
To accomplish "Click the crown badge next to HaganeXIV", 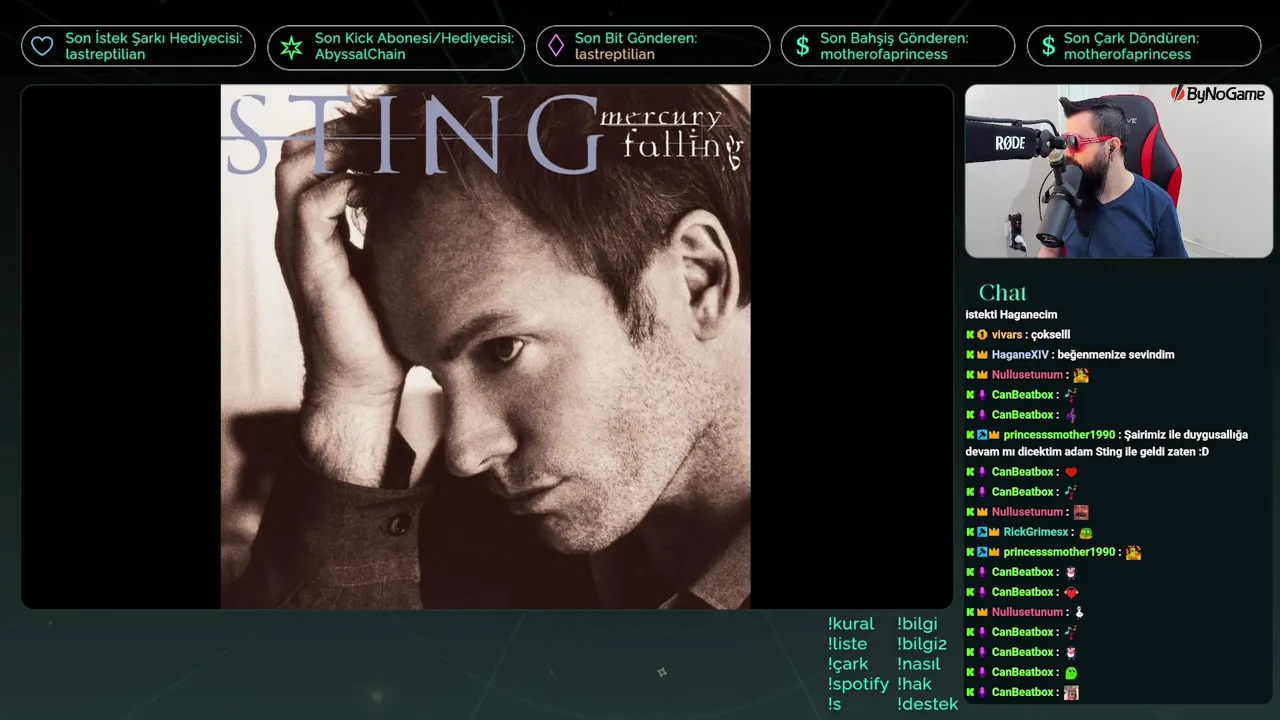I will (982, 355).
